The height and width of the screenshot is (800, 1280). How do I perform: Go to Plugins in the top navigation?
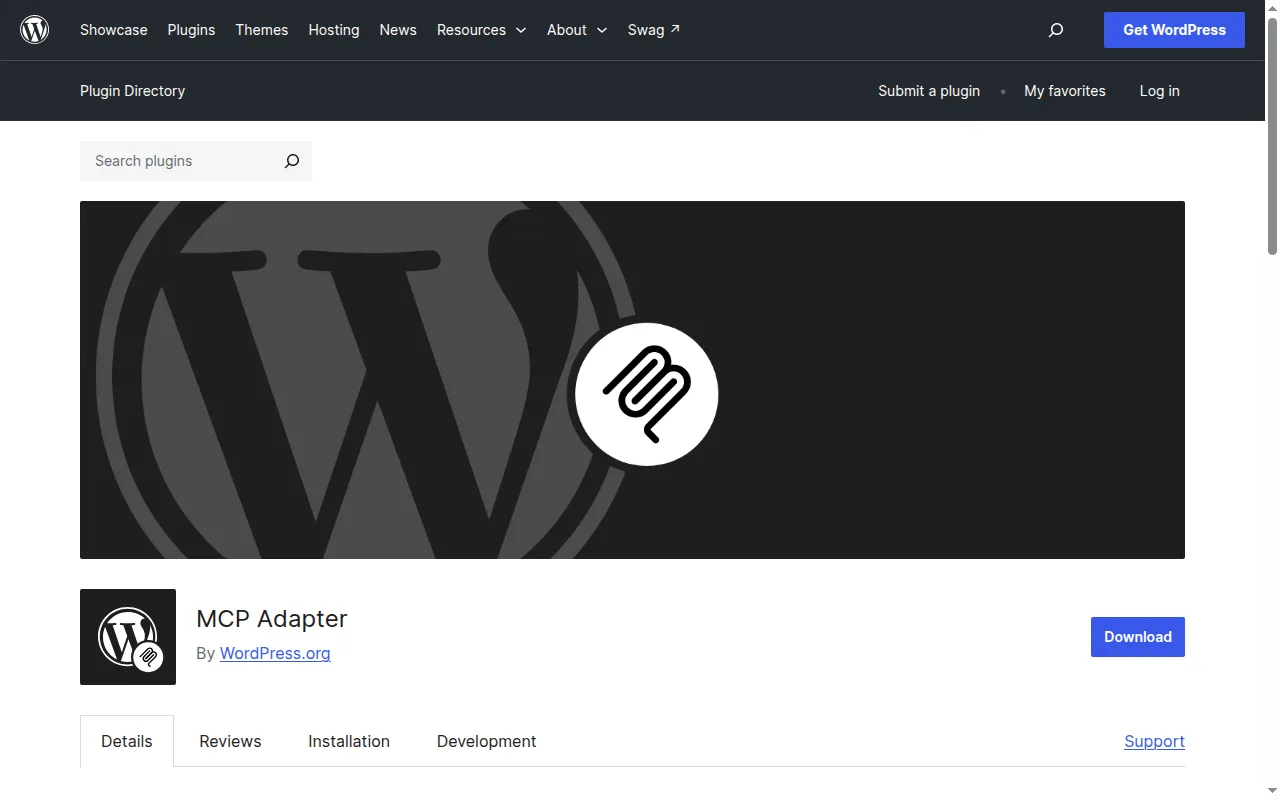(x=191, y=30)
